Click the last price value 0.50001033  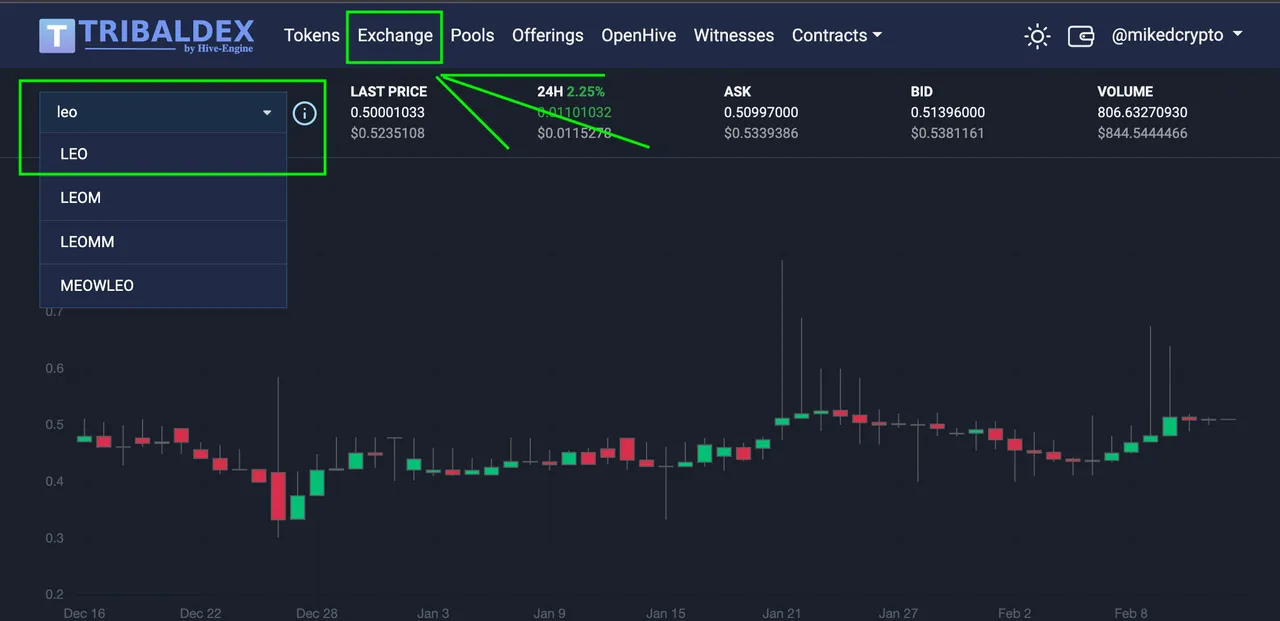coord(388,112)
